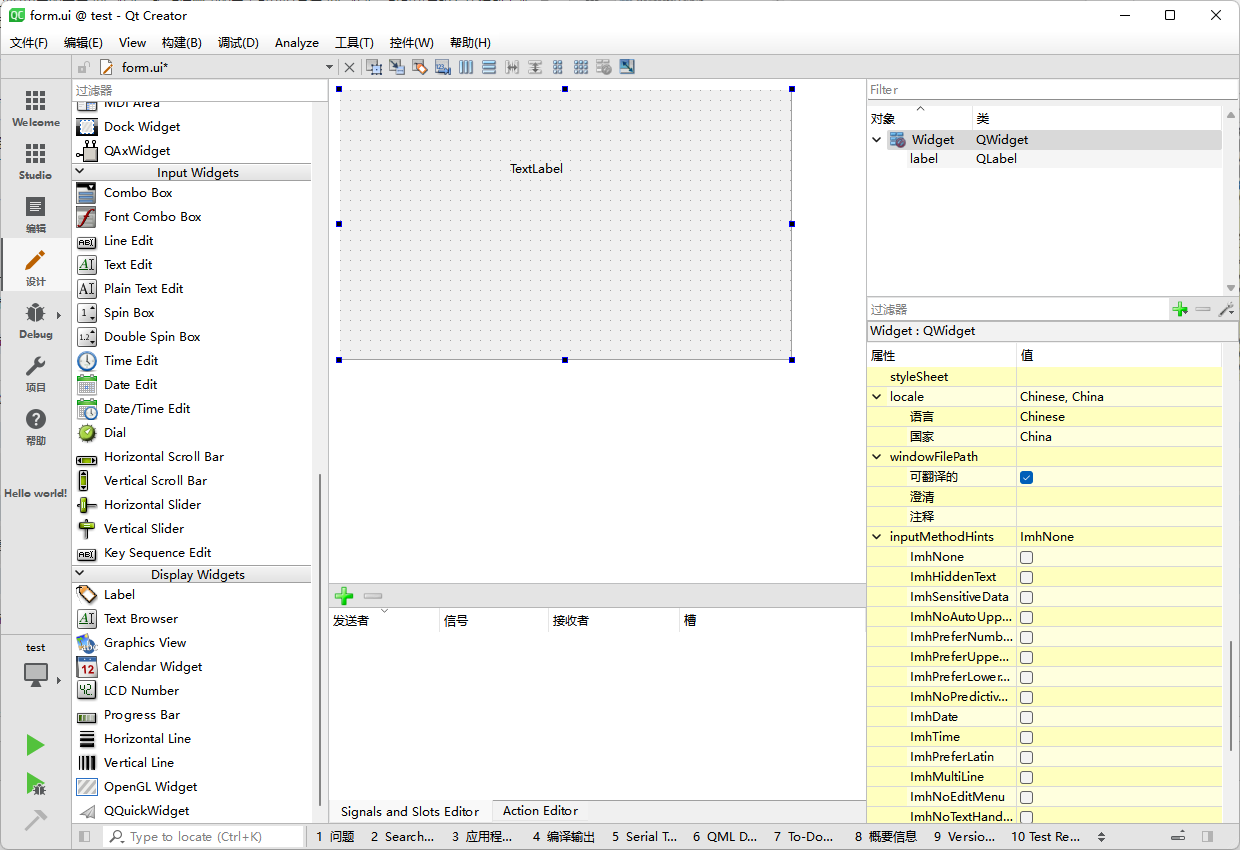Collapse the locale property group
Screen dimensions: 1240x850
pos(877,397)
